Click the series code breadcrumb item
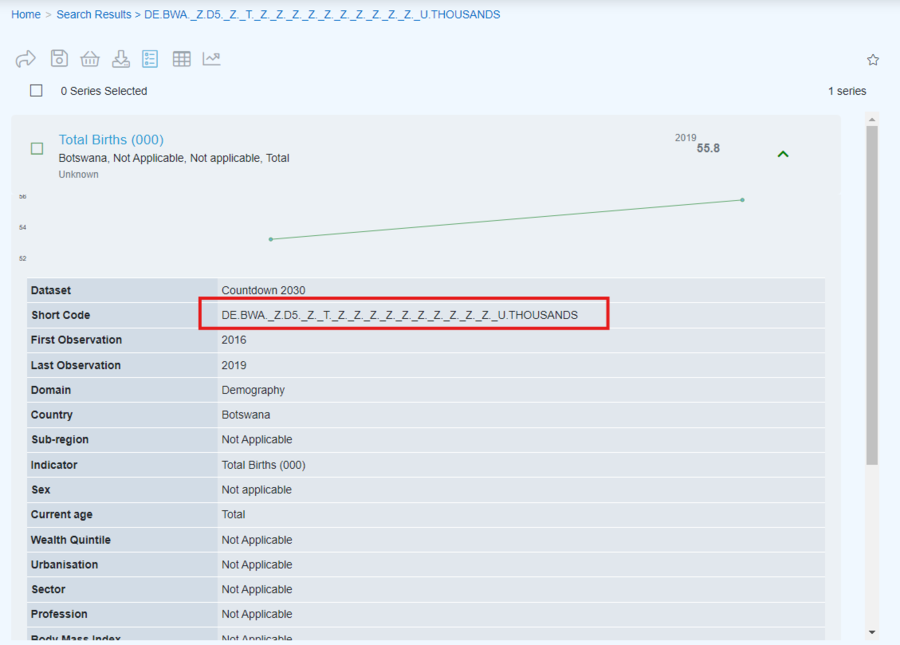900x645 pixels. (x=322, y=15)
